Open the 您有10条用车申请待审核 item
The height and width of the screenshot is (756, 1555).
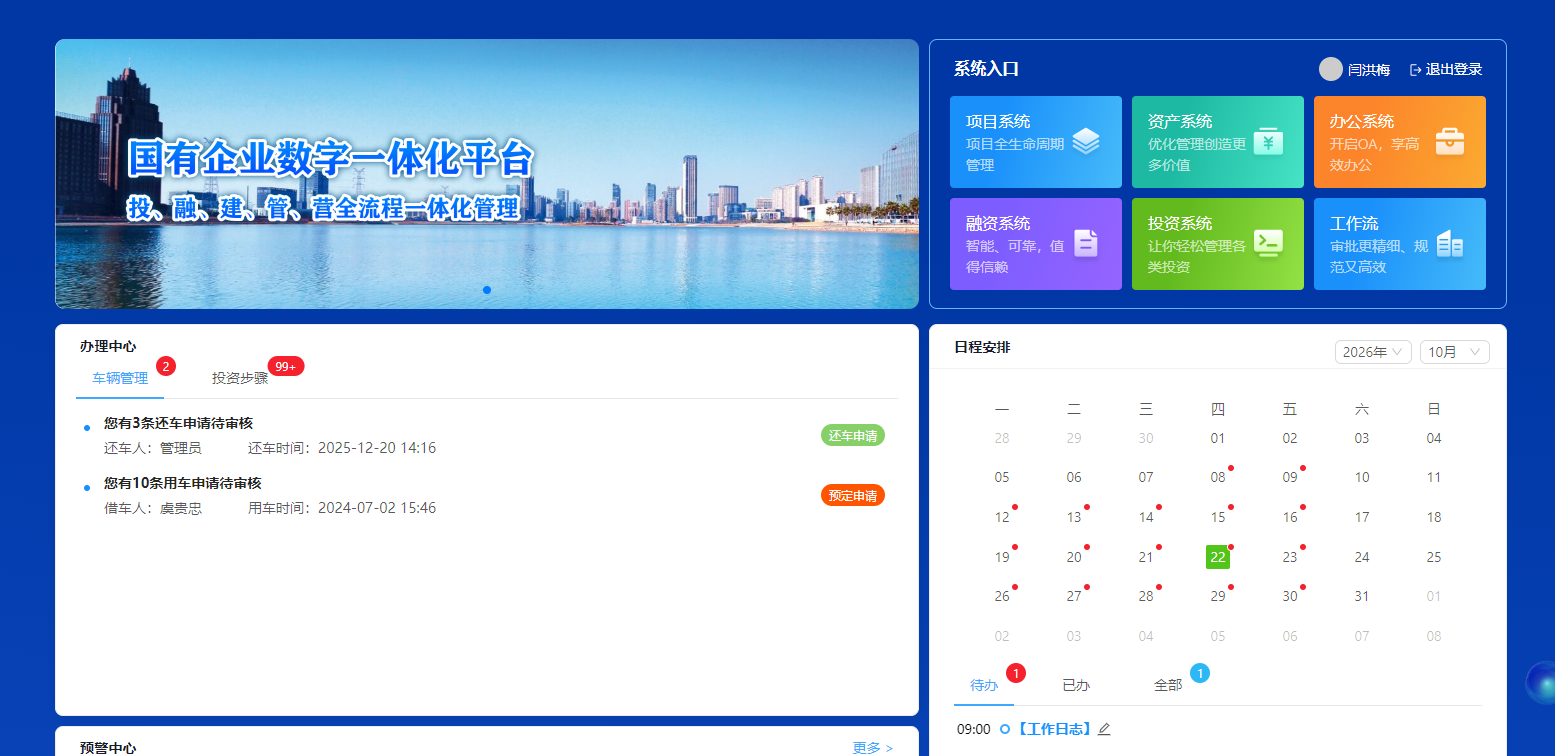(x=182, y=483)
